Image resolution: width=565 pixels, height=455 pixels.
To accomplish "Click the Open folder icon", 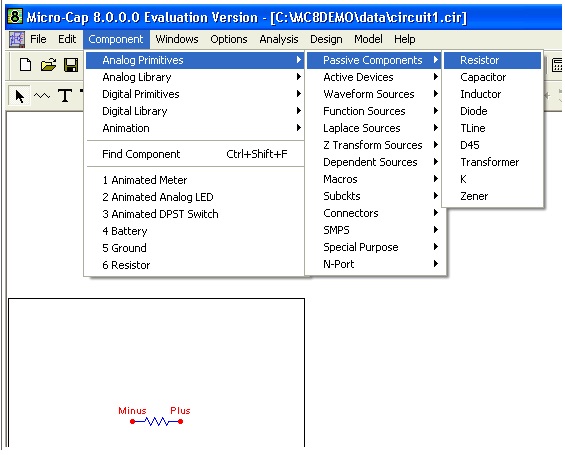I will (x=48, y=65).
